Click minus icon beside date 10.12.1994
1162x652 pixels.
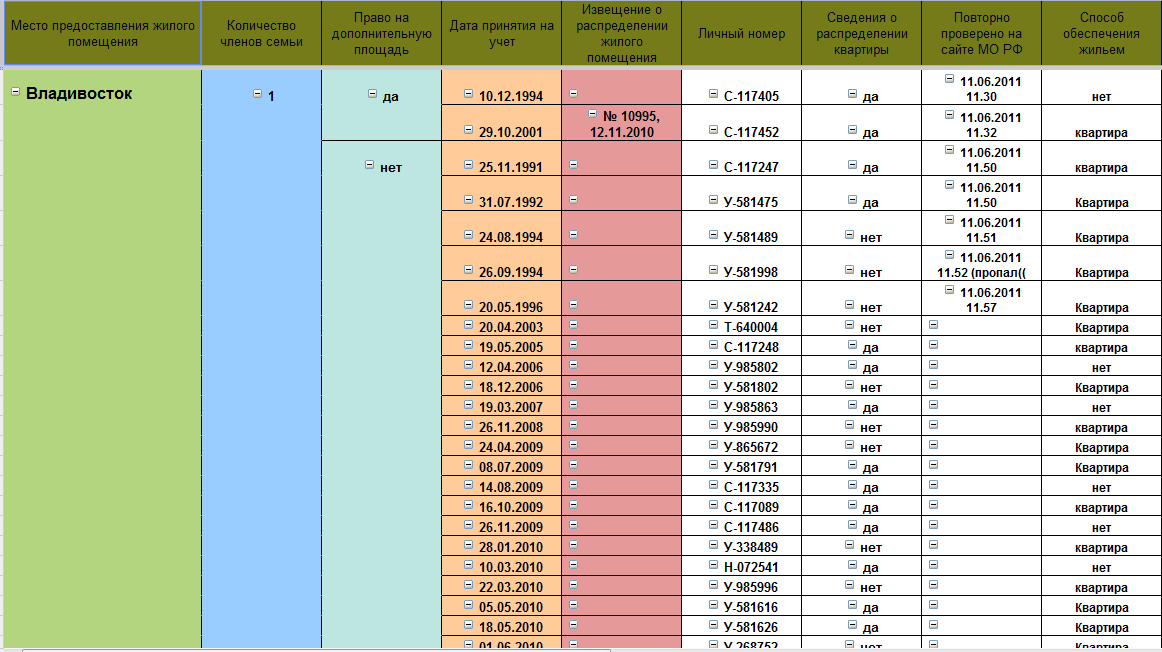point(468,94)
